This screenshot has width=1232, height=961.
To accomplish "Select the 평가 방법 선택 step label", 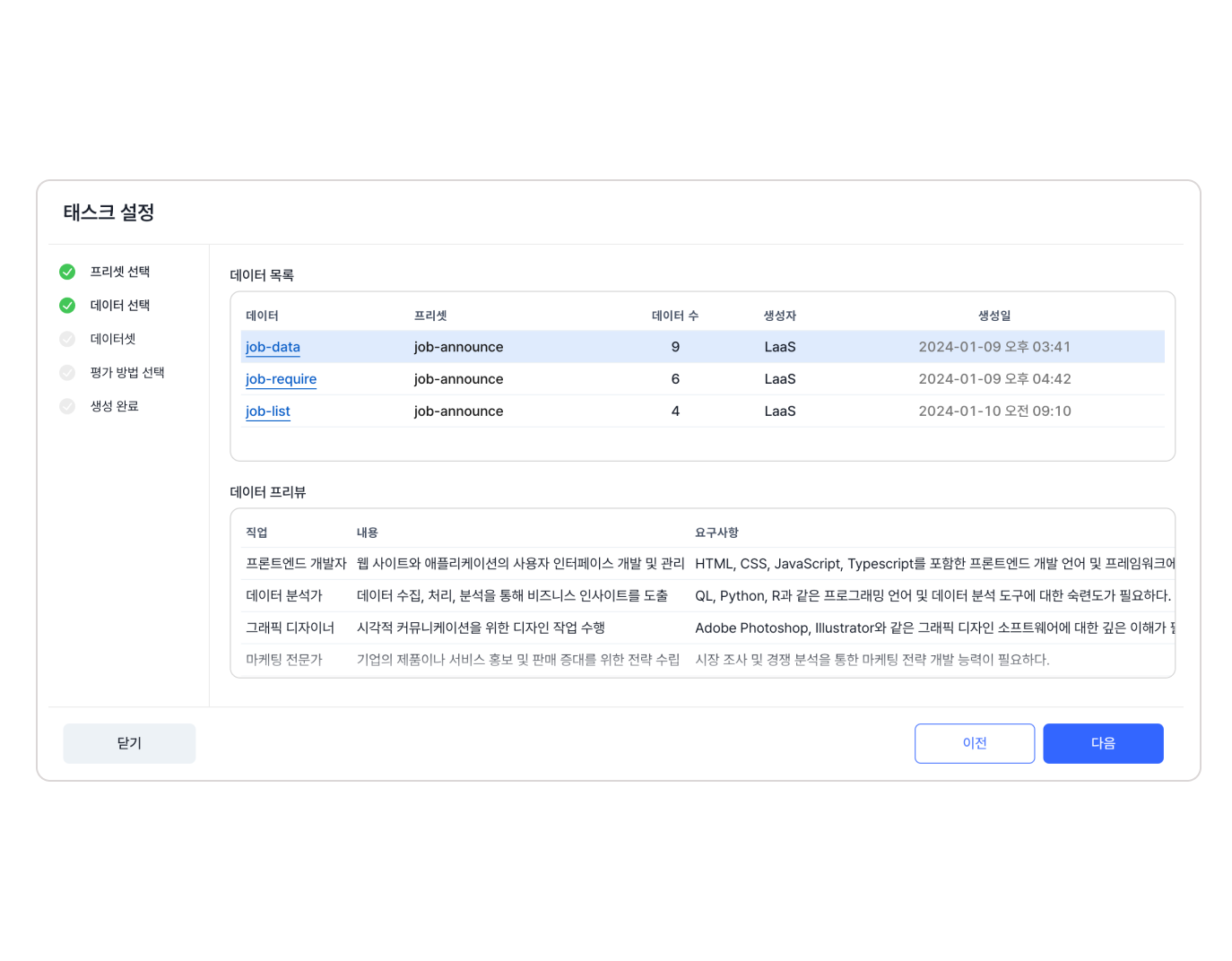I will (x=127, y=373).
